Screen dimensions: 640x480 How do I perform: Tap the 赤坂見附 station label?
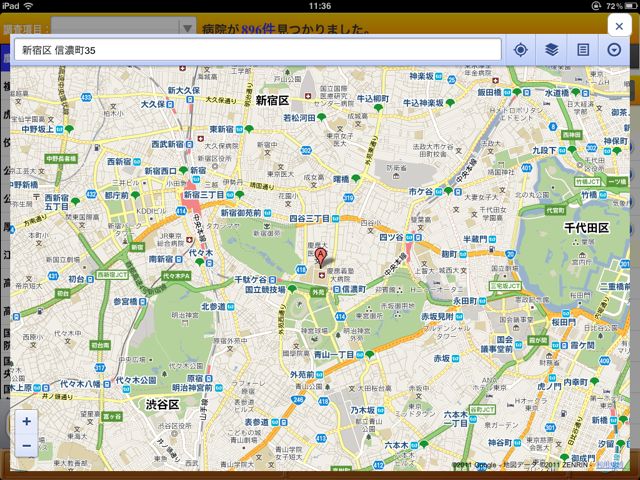click(437, 316)
